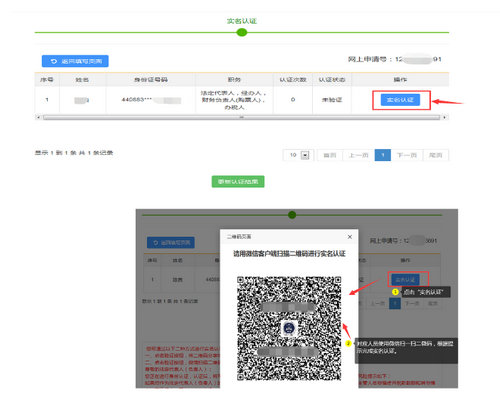
Task: Click the 未验证 status cell
Action: [332, 100]
